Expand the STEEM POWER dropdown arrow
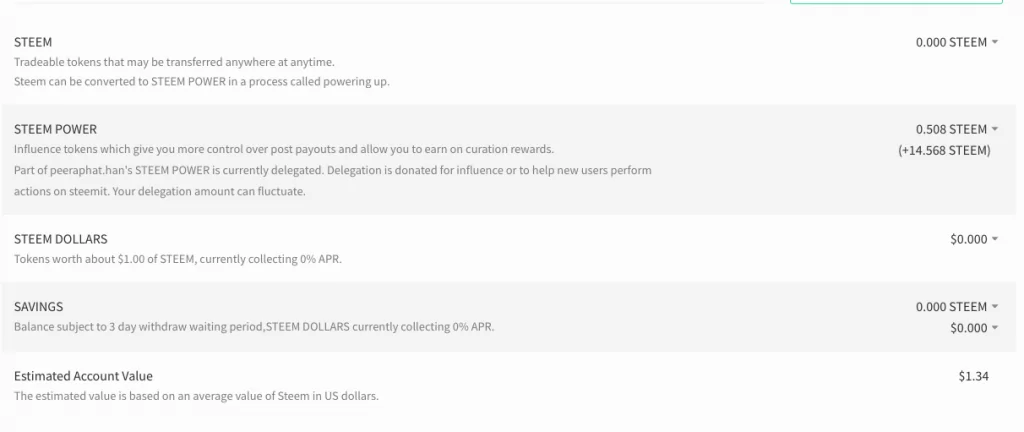Image resolution: width=1024 pixels, height=432 pixels. click(x=995, y=130)
